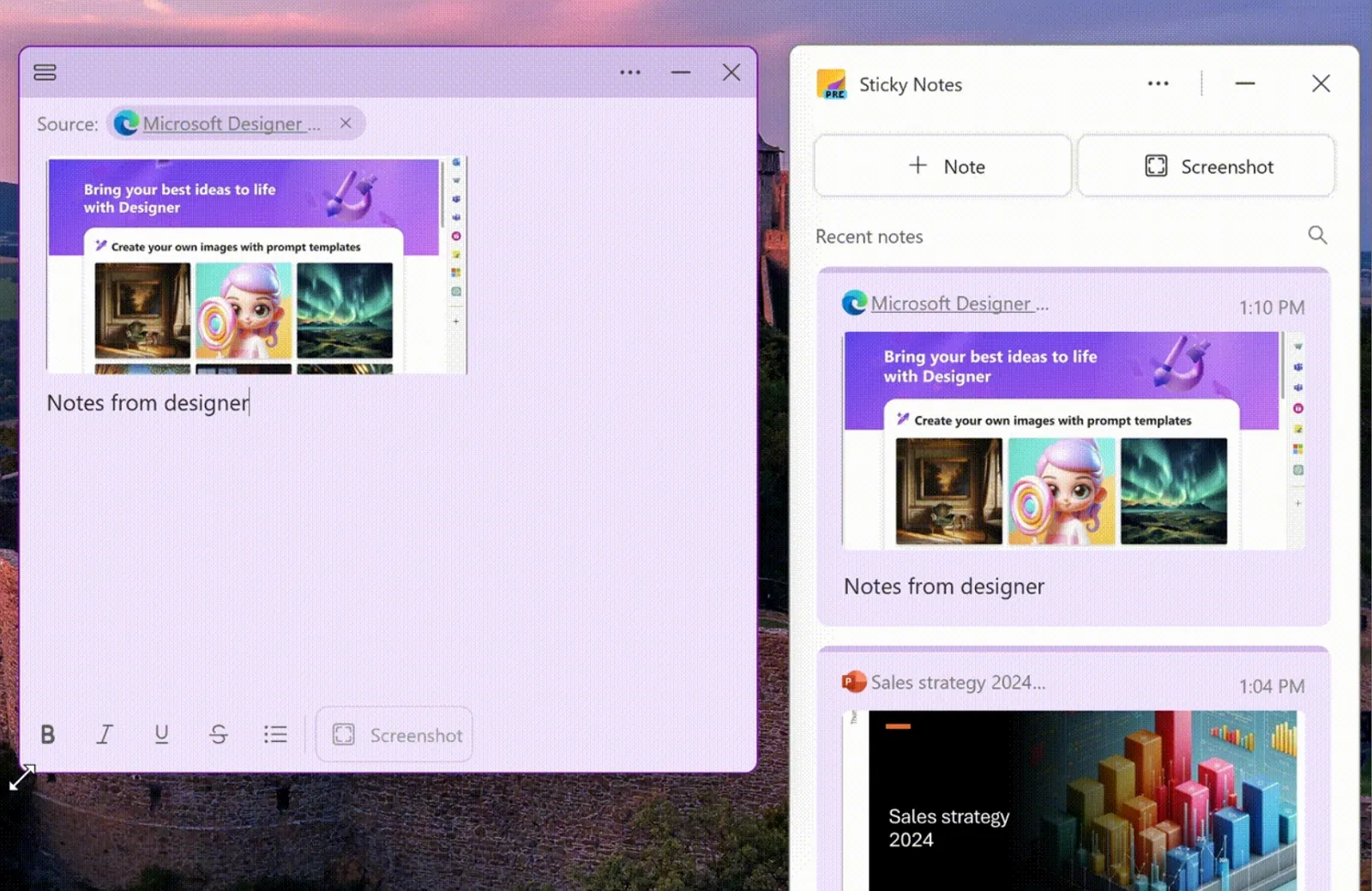The width and height of the screenshot is (1372, 891).
Task: Click Screenshot button in note toolbar
Action: coord(395,735)
